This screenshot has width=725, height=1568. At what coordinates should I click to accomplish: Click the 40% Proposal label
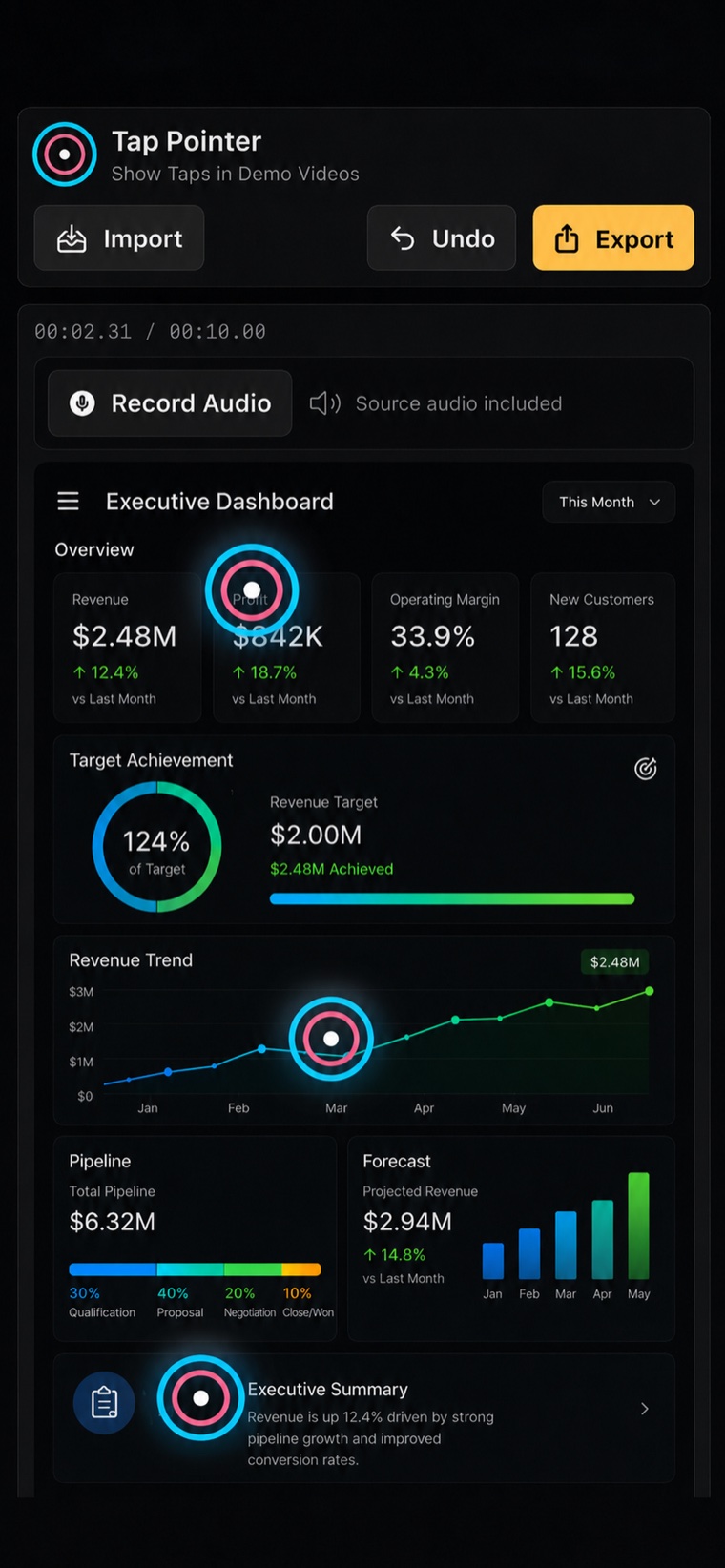pos(180,1302)
